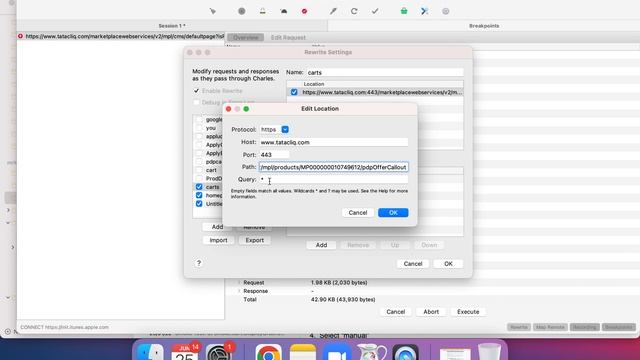Open Notes from the dock
Image resolution: width=640 pixels, height=360 pixels.
point(302,353)
